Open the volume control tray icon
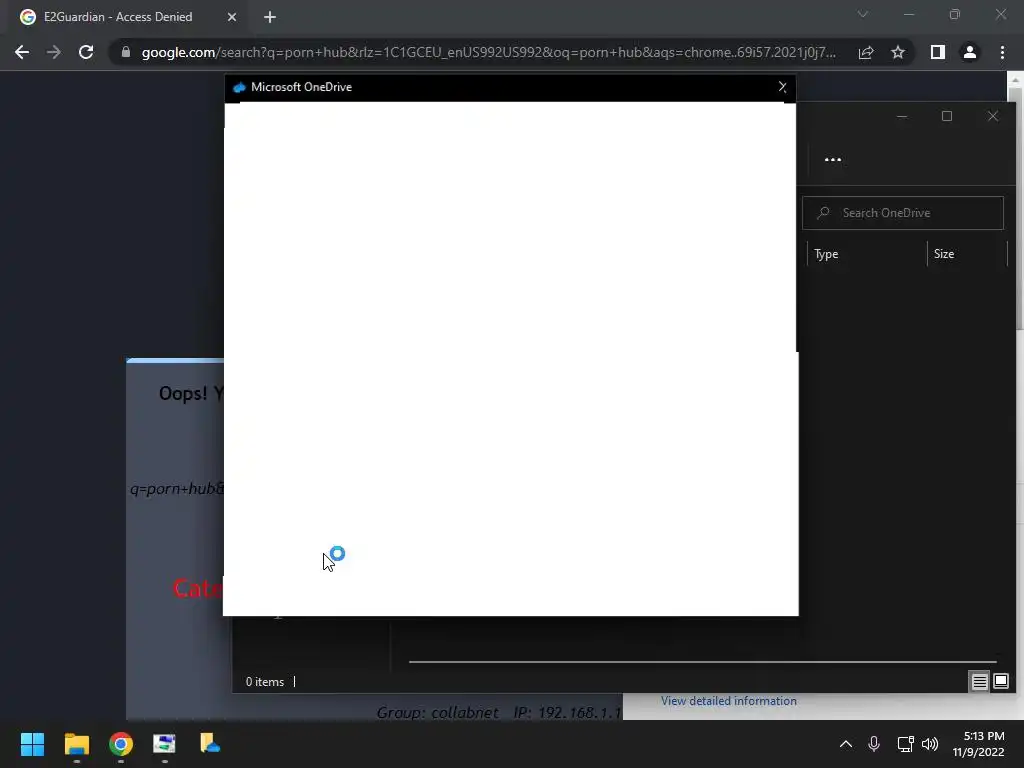Image resolution: width=1024 pixels, height=768 pixels. [930, 744]
